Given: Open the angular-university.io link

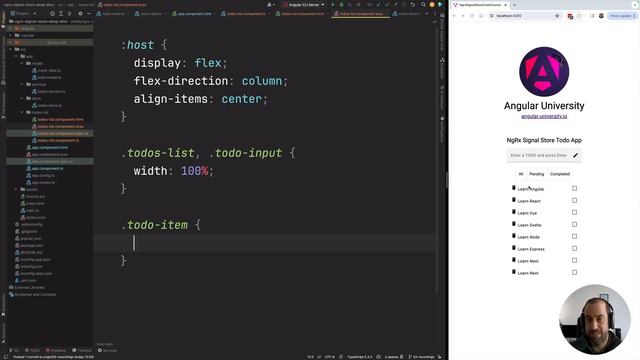Looking at the screenshot, I should tap(544, 116).
